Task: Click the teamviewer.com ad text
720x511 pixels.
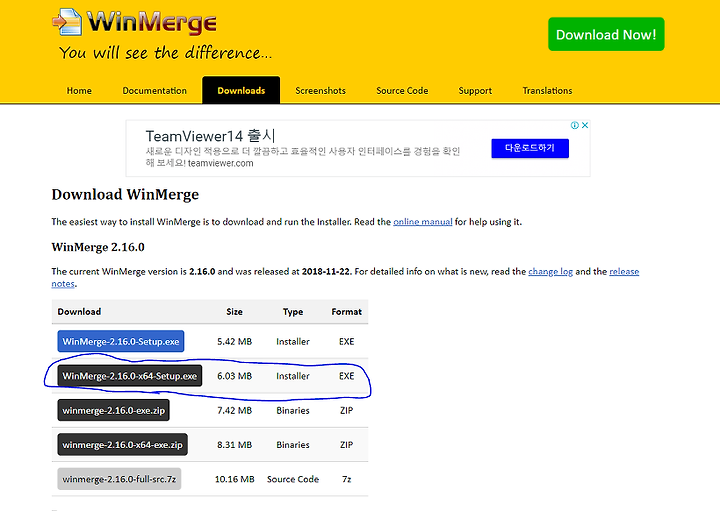Action: pos(220,163)
